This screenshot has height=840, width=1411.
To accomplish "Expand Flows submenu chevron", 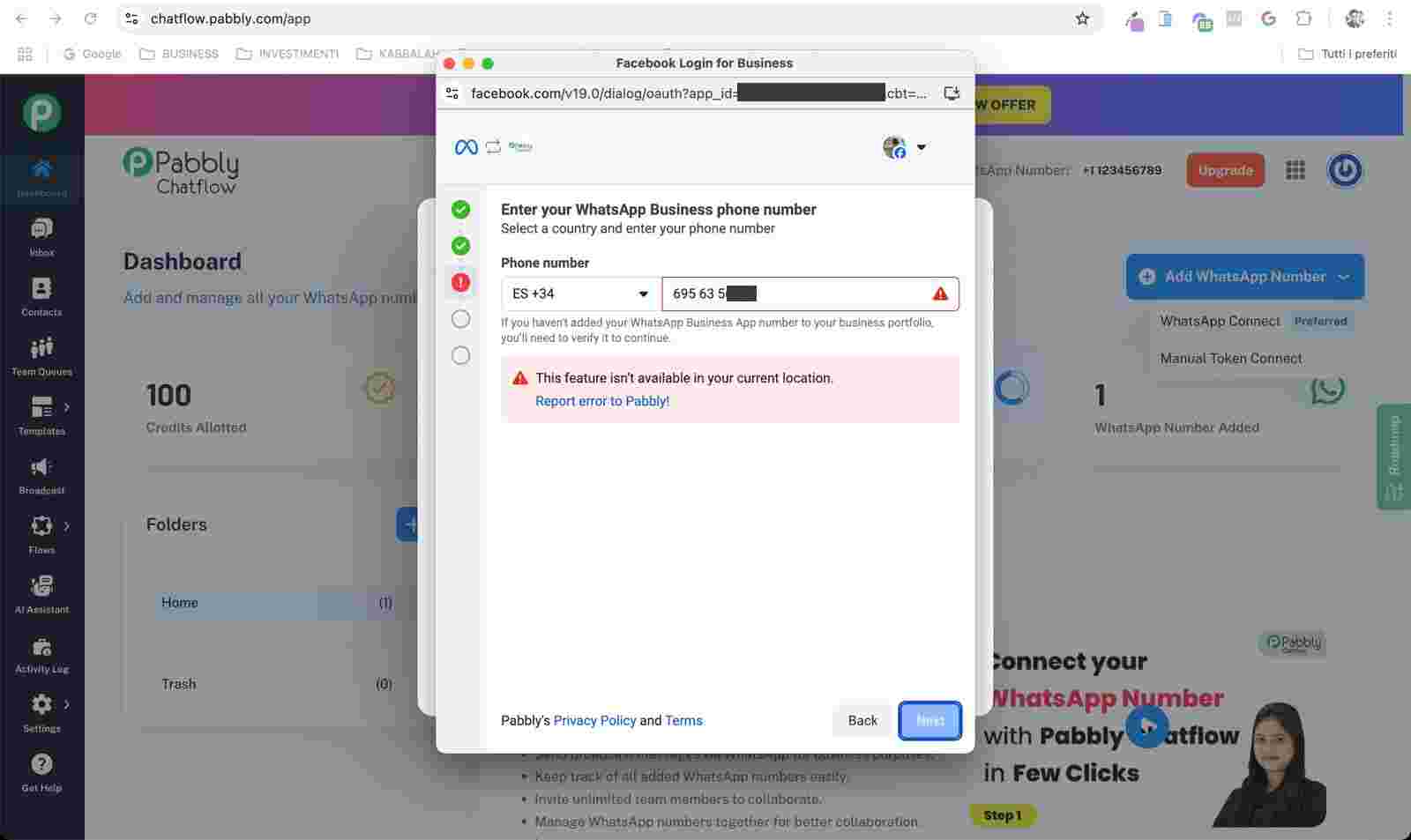I will pyautogui.click(x=66, y=525).
